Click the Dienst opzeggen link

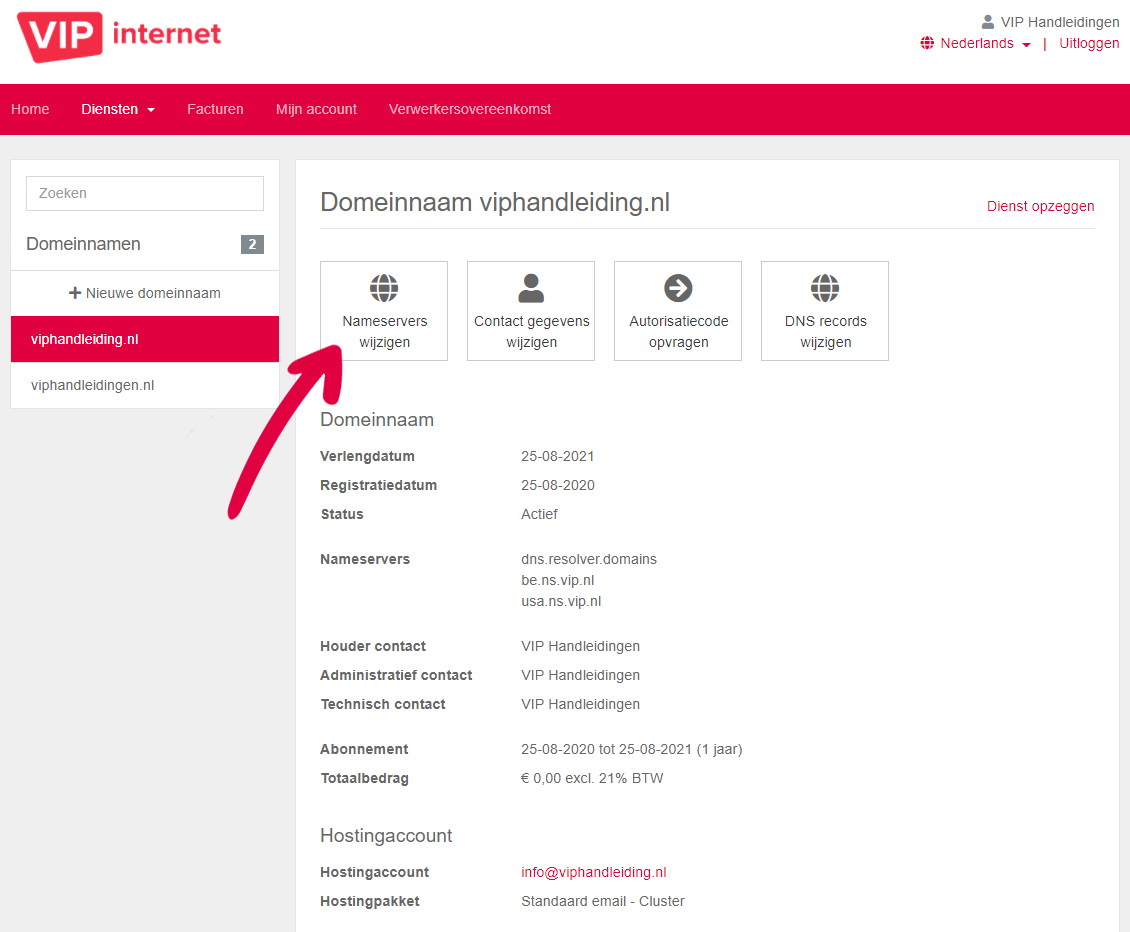[x=1041, y=206]
